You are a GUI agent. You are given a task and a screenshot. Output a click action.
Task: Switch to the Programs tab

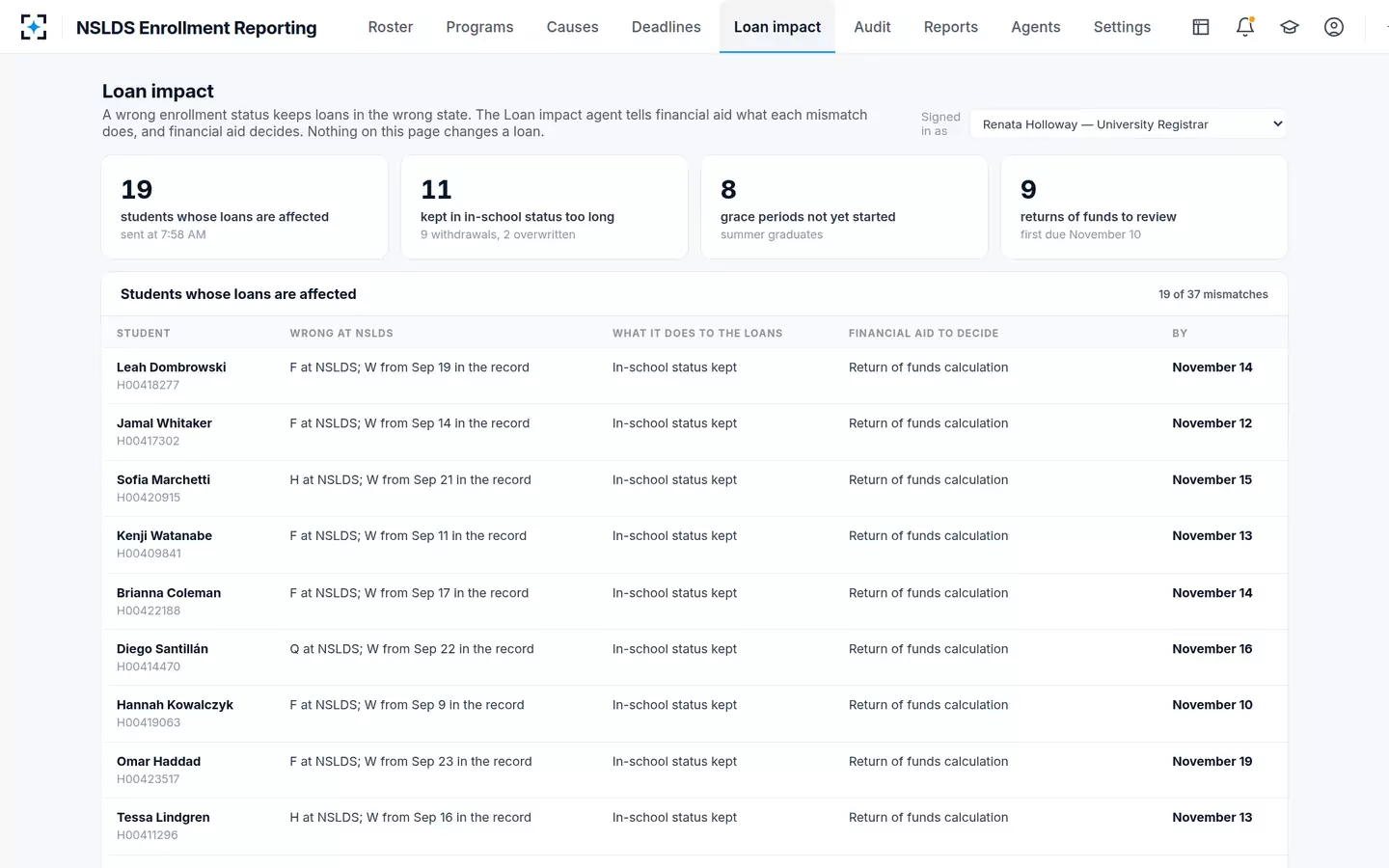[x=479, y=27]
